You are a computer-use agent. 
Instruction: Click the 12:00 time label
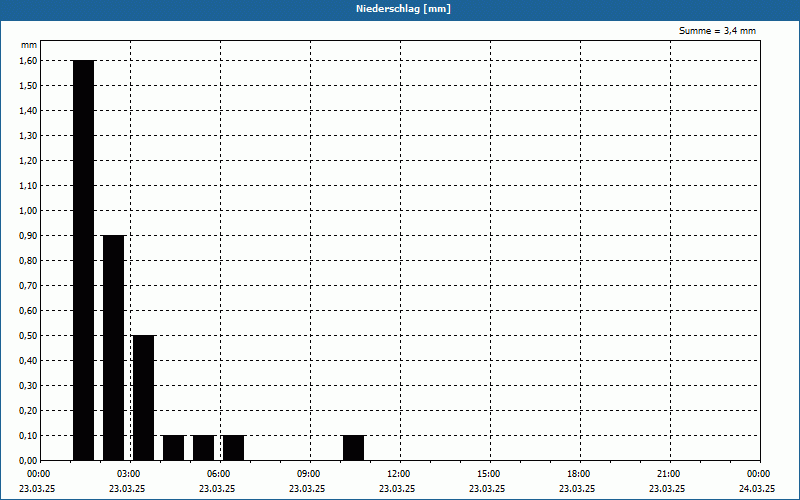pyautogui.click(x=399, y=474)
